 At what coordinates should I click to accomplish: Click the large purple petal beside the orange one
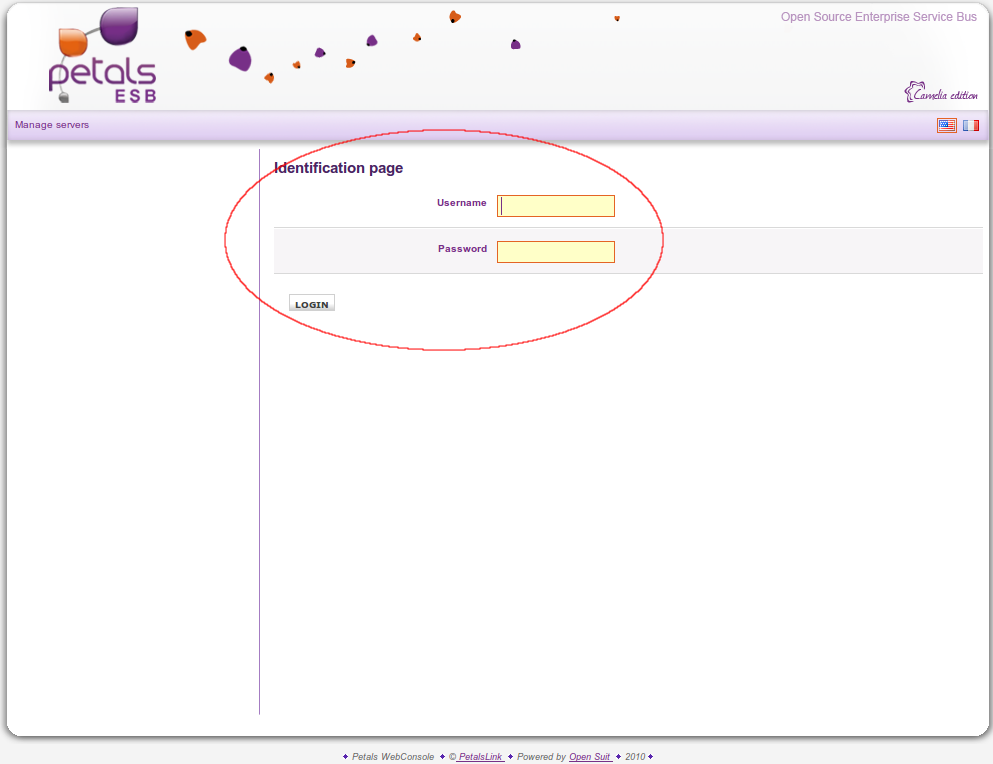[240, 59]
